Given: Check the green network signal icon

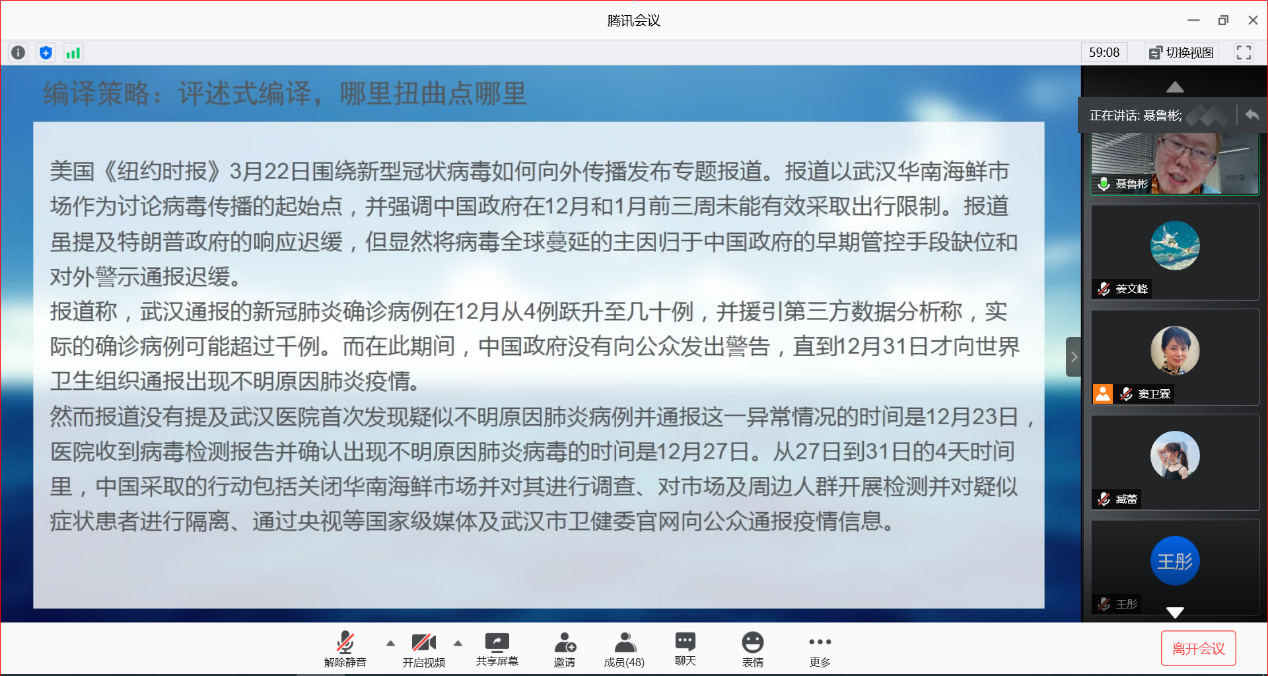Looking at the screenshot, I should coord(73,52).
